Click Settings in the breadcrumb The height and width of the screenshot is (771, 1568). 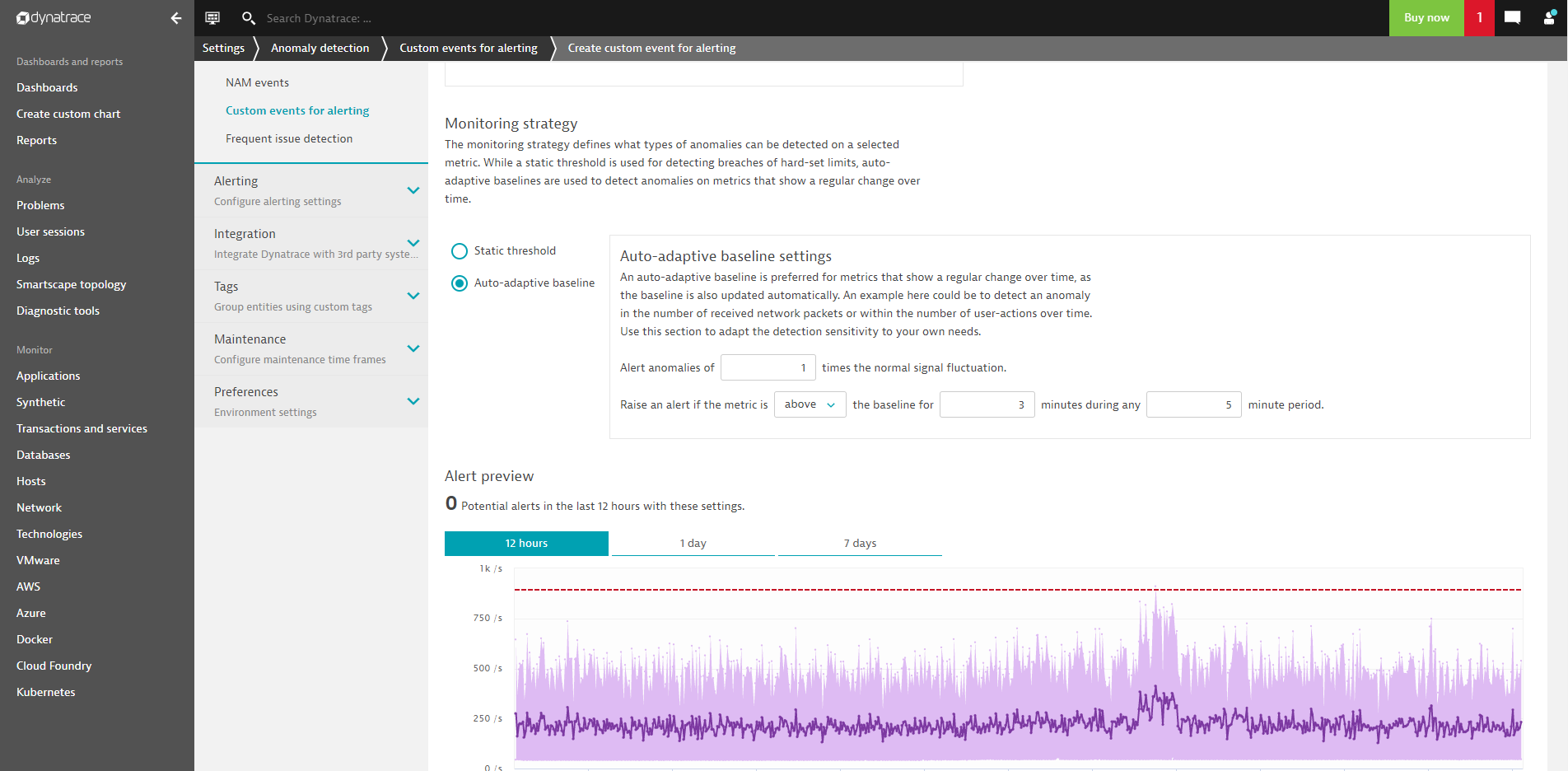pyautogui.click(x=223, y=49)
